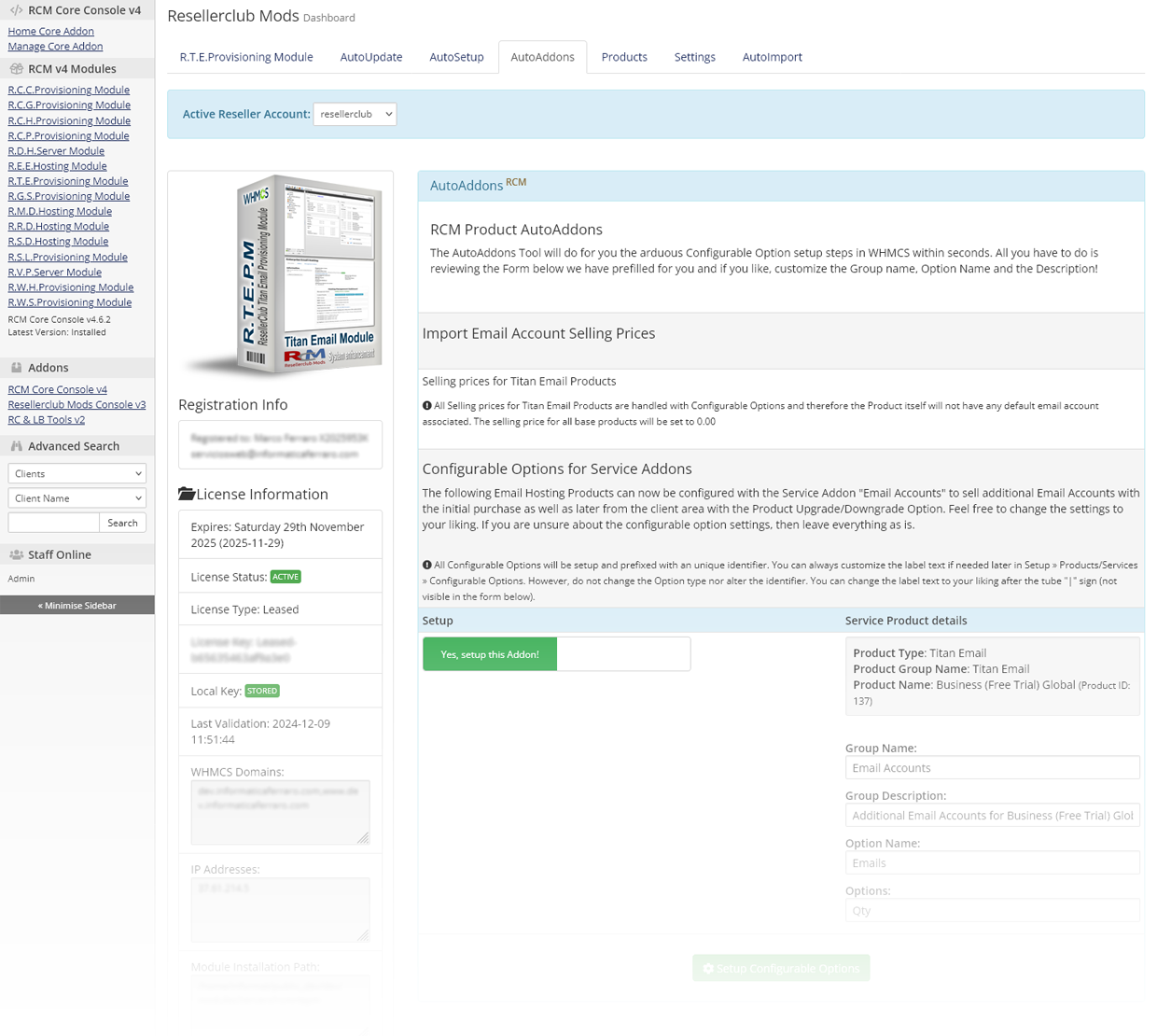The height and width of the screenshot is (1036, 1157).
Task: Click the 'Expires: Saturday 29th November' text
Action: coord(277,535)
